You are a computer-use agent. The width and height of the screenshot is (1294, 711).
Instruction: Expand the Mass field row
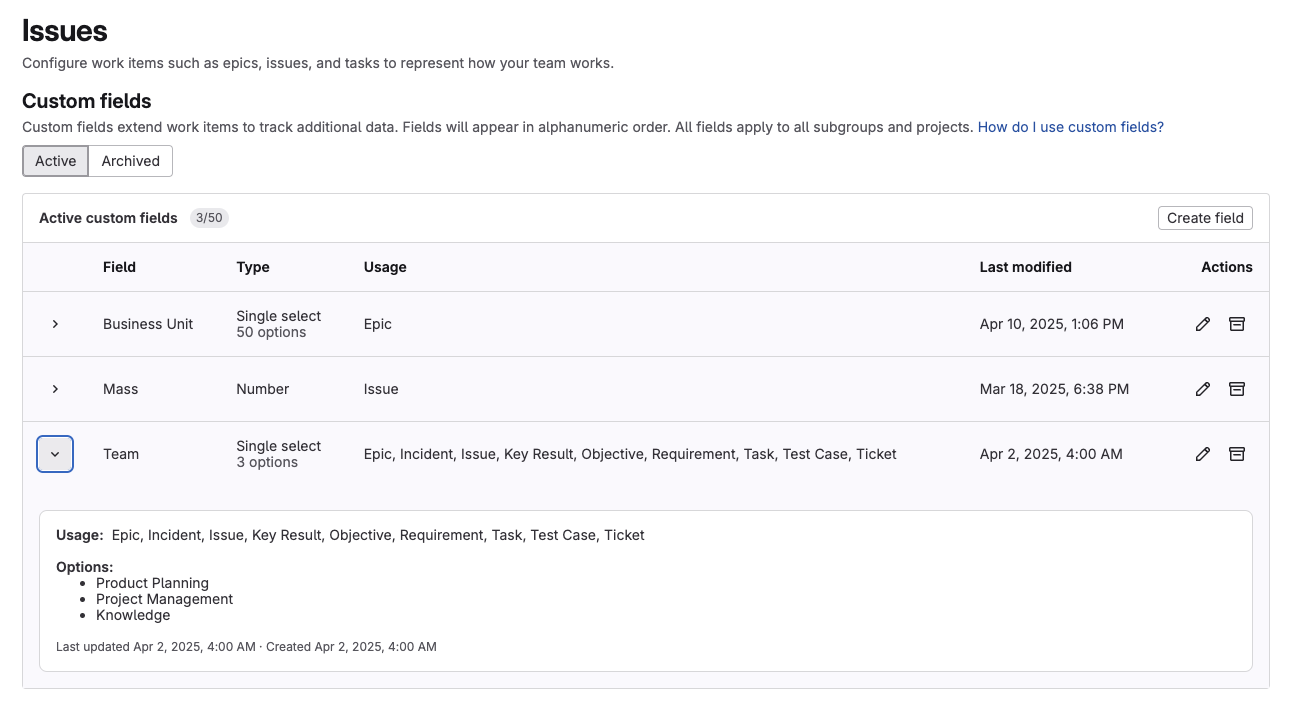tap(55, 389)
